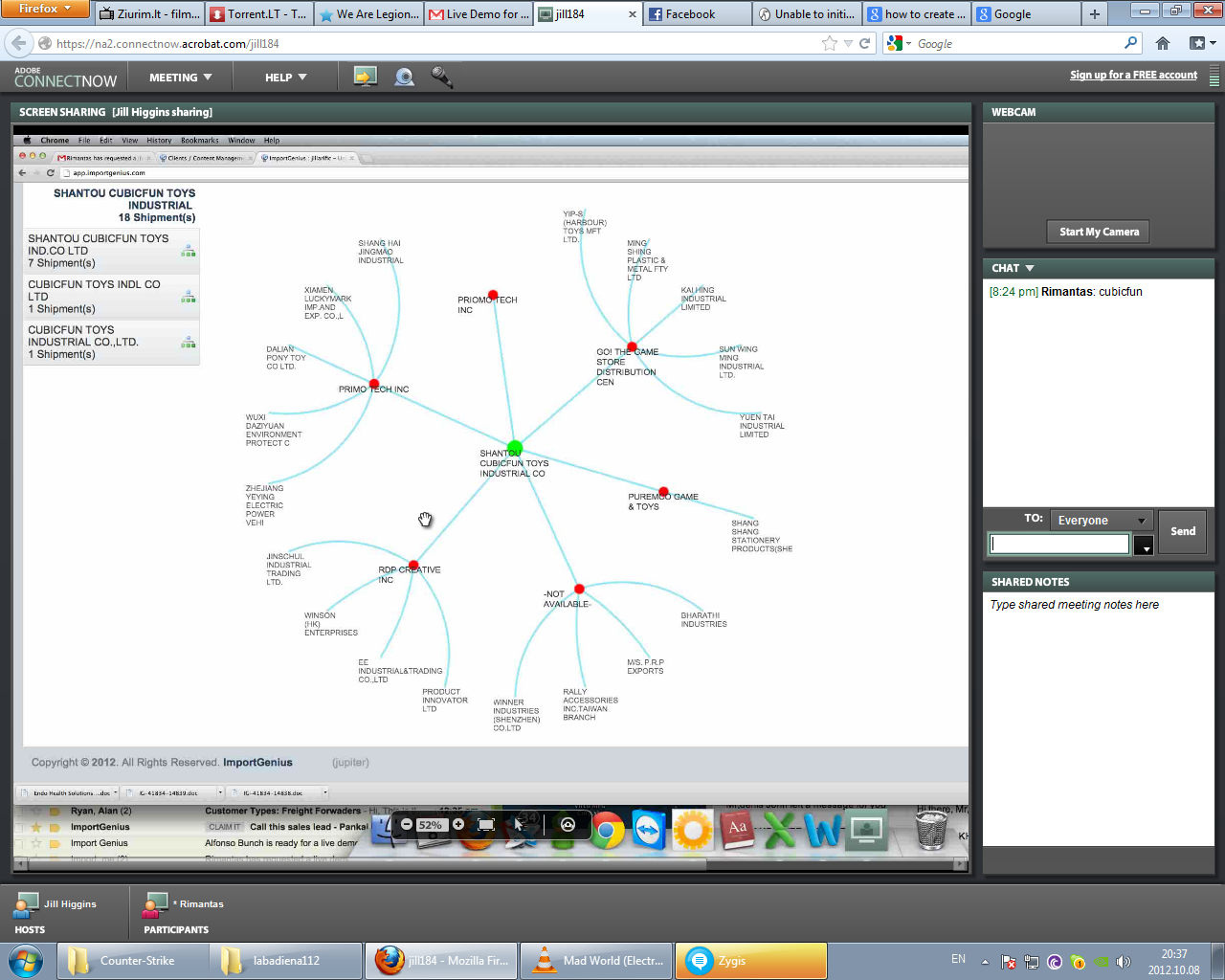This screenshot has height=980, width=1225.
Task: Switch to the Torrent.LT tab
Action: 258,14
